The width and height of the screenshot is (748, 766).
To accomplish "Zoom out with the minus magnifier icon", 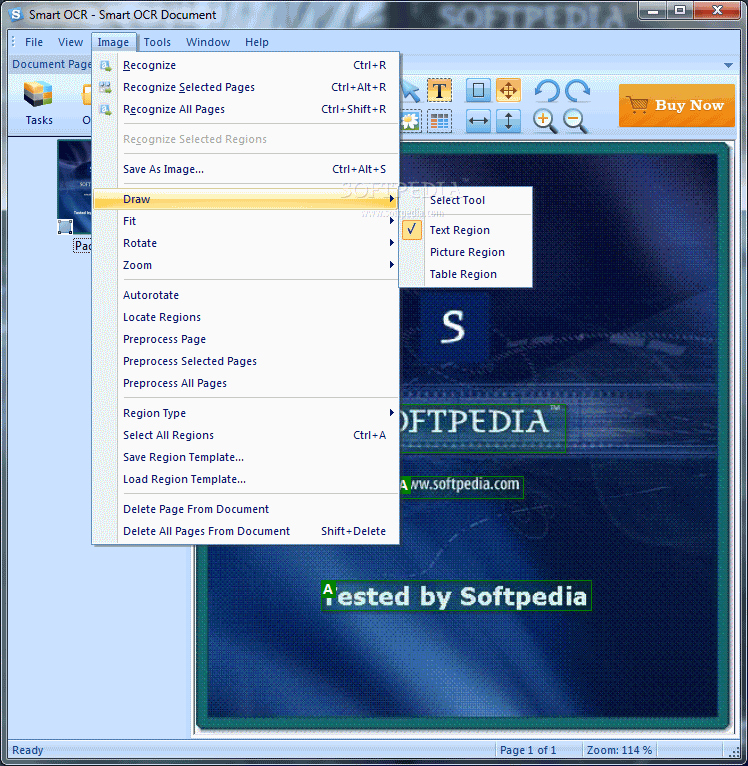I will pos(575,121).
